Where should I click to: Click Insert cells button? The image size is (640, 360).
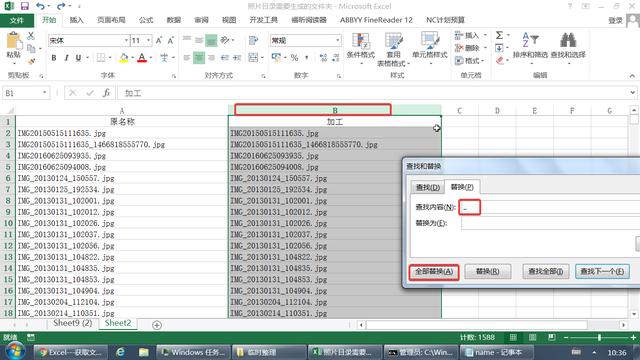(x=467, y=36)
